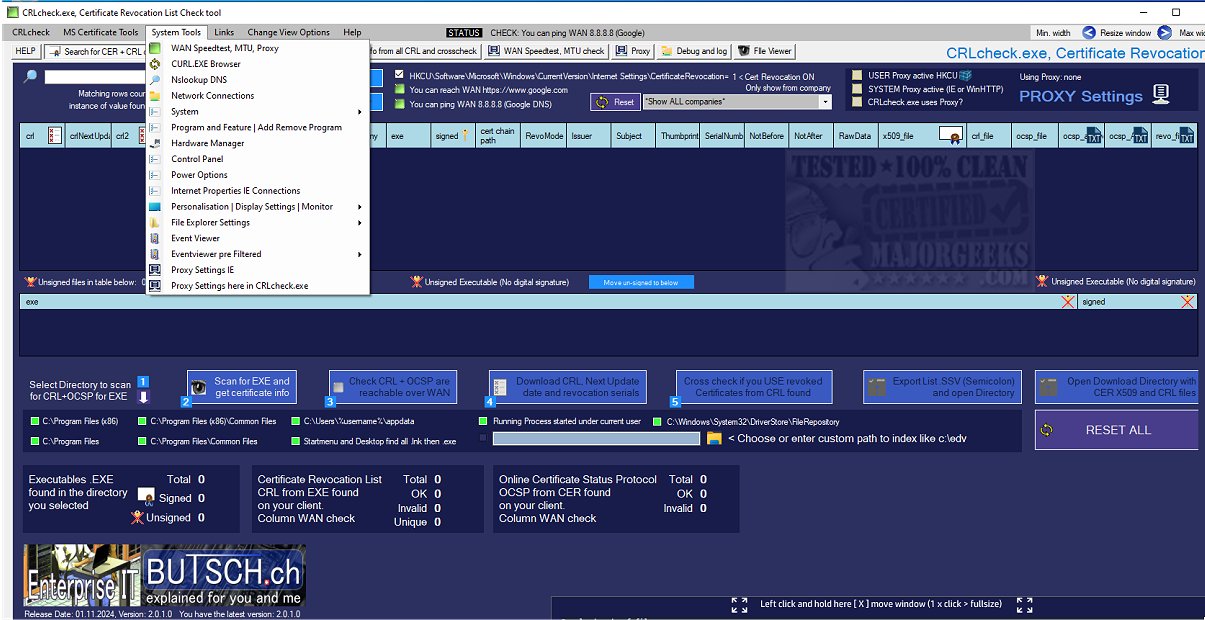This screenshot has width=1205, height=620.
Task: Open Event Viewer menu entry
Action: pyautogui.click(x=259, y=238)
